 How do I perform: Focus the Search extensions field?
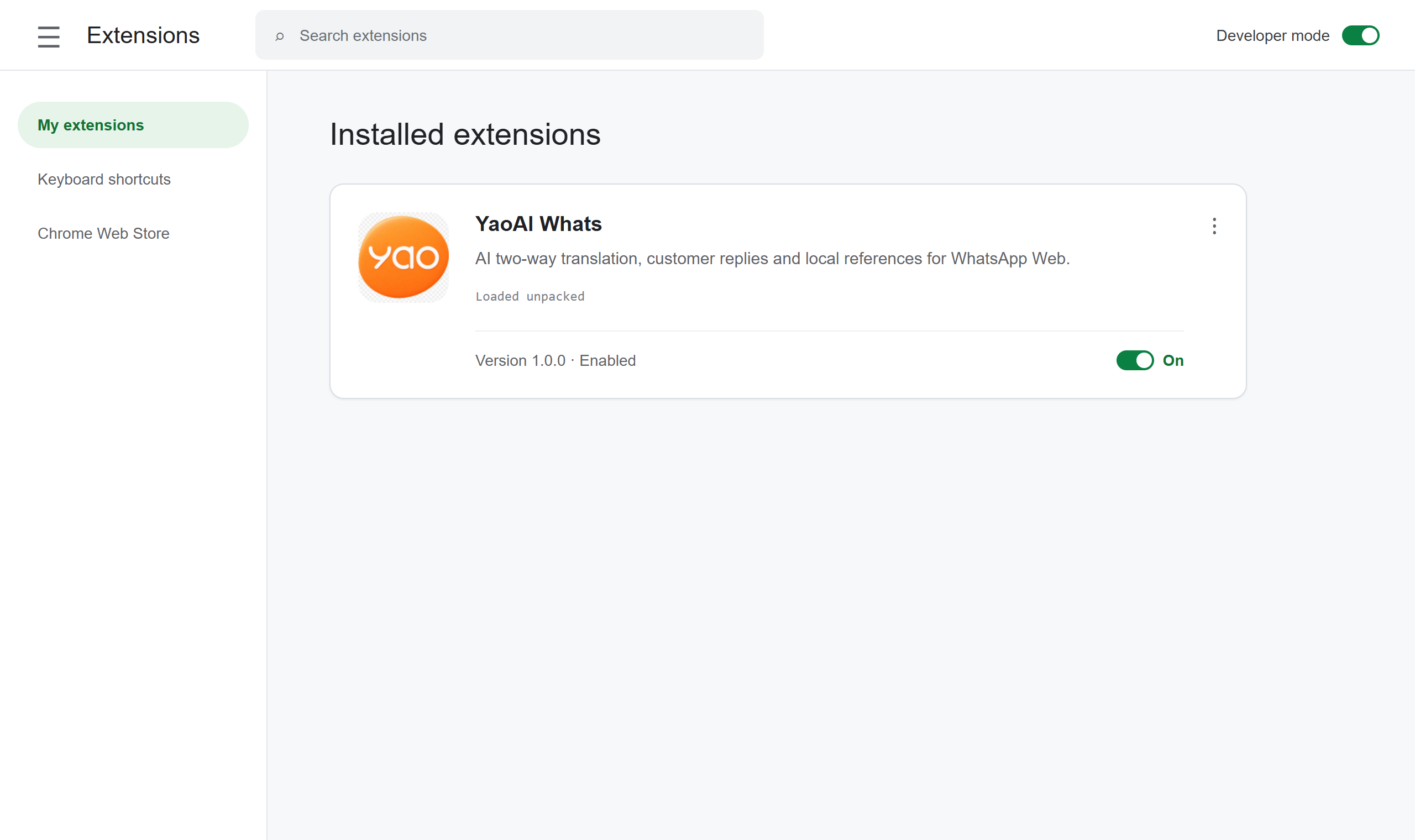click(x=510, y=35)
